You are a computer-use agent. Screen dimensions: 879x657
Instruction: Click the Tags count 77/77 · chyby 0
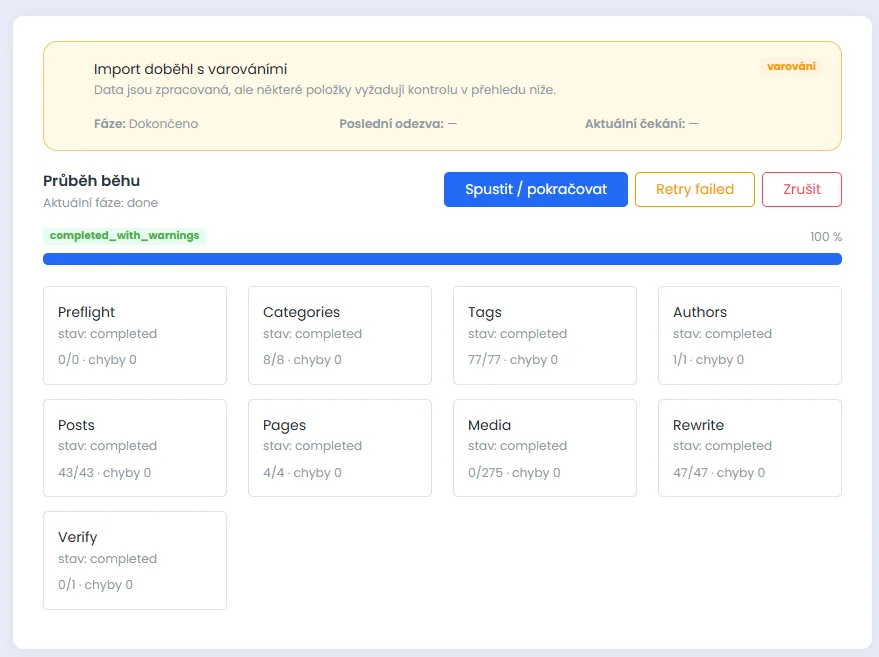pyautogui.click(x=513, y=359)
